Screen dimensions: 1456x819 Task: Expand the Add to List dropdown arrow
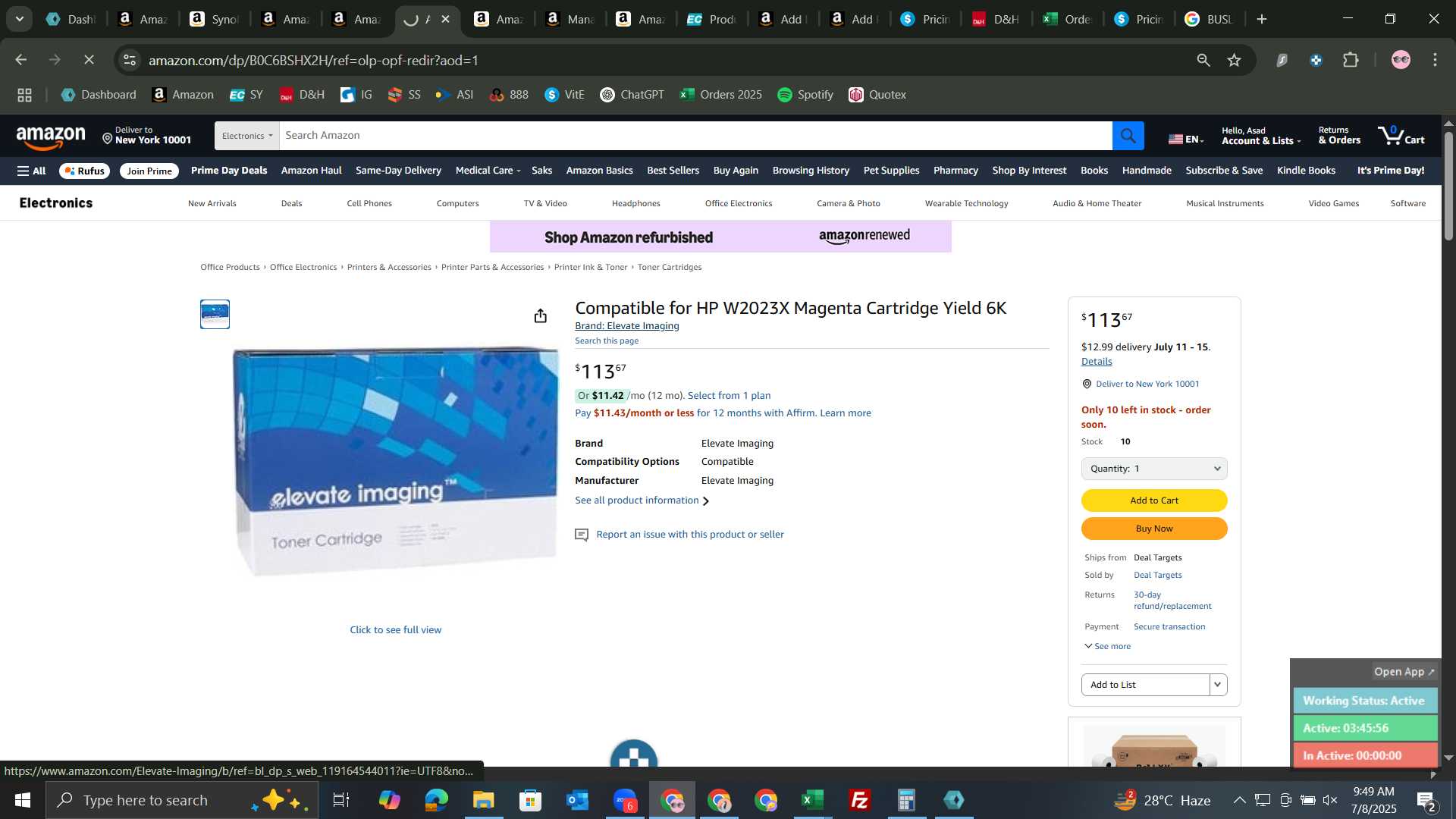click(x=1218, y=685)
